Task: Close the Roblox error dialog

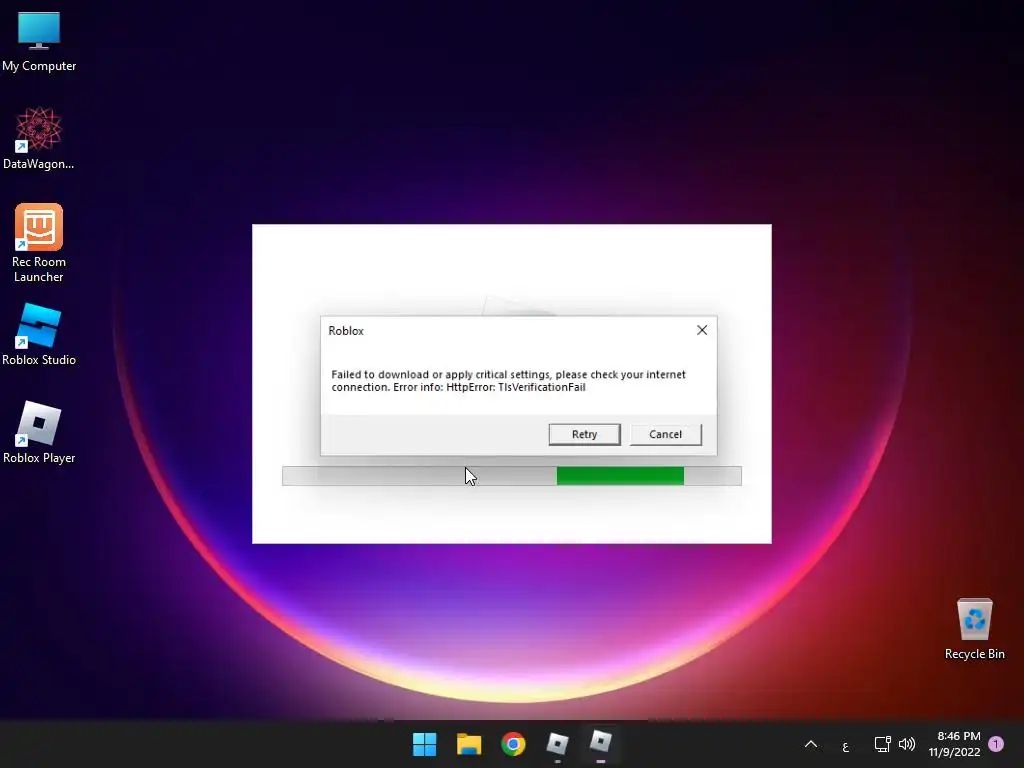Action: (702, 330)
